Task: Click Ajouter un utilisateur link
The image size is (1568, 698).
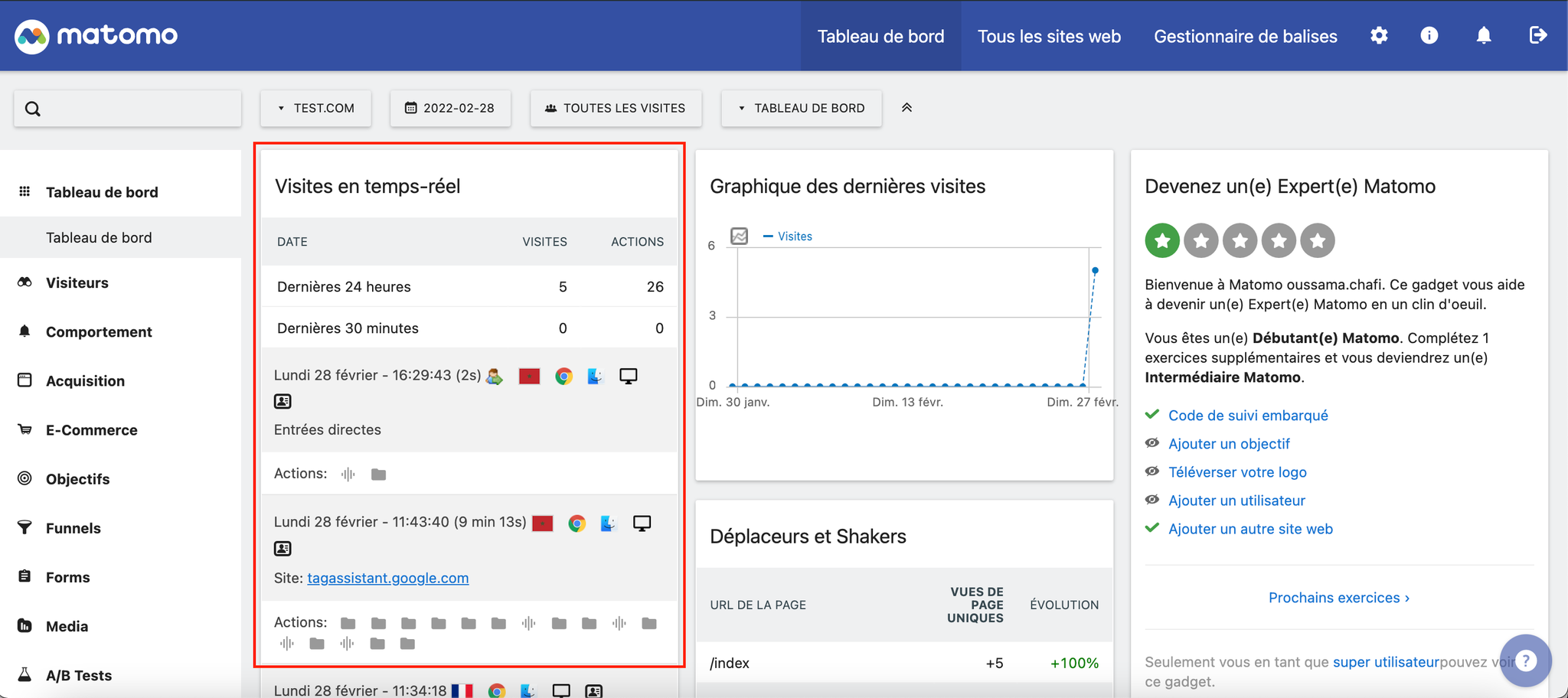Action: (1236, 500)
